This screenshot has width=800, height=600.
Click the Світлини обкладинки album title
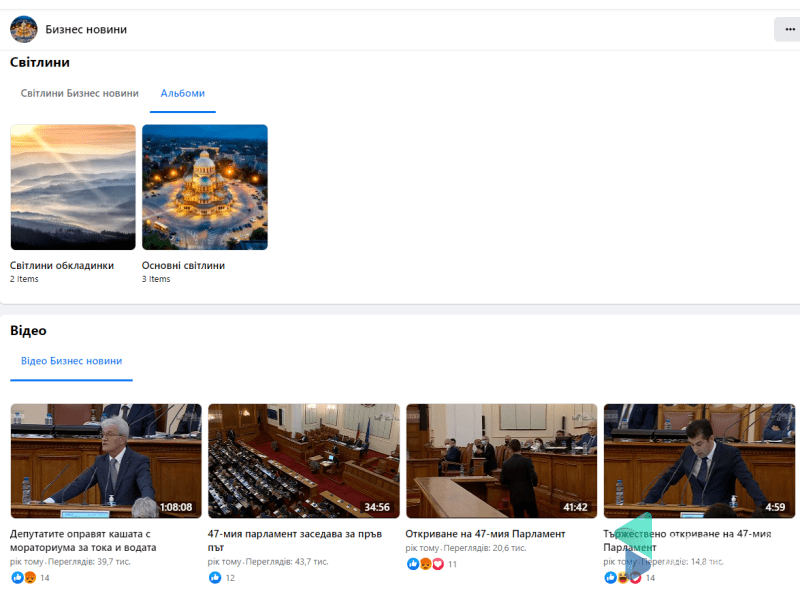pyautogui.click(x=62, y=266)
